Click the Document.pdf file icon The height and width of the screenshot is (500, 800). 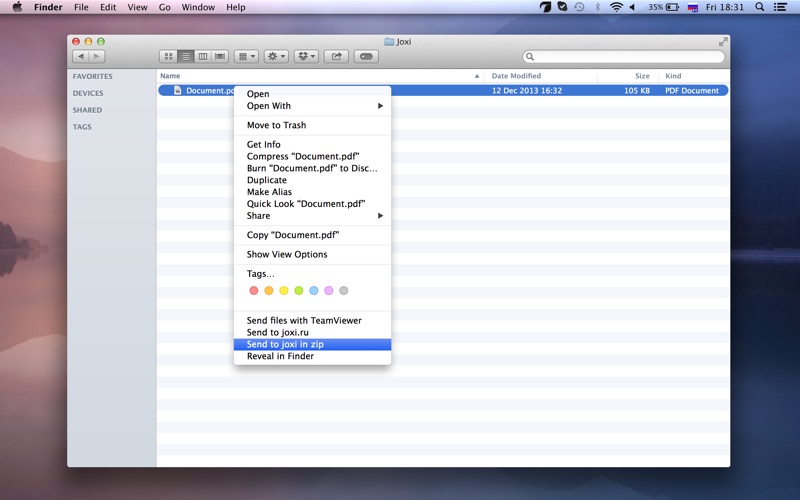click(178, 90)
